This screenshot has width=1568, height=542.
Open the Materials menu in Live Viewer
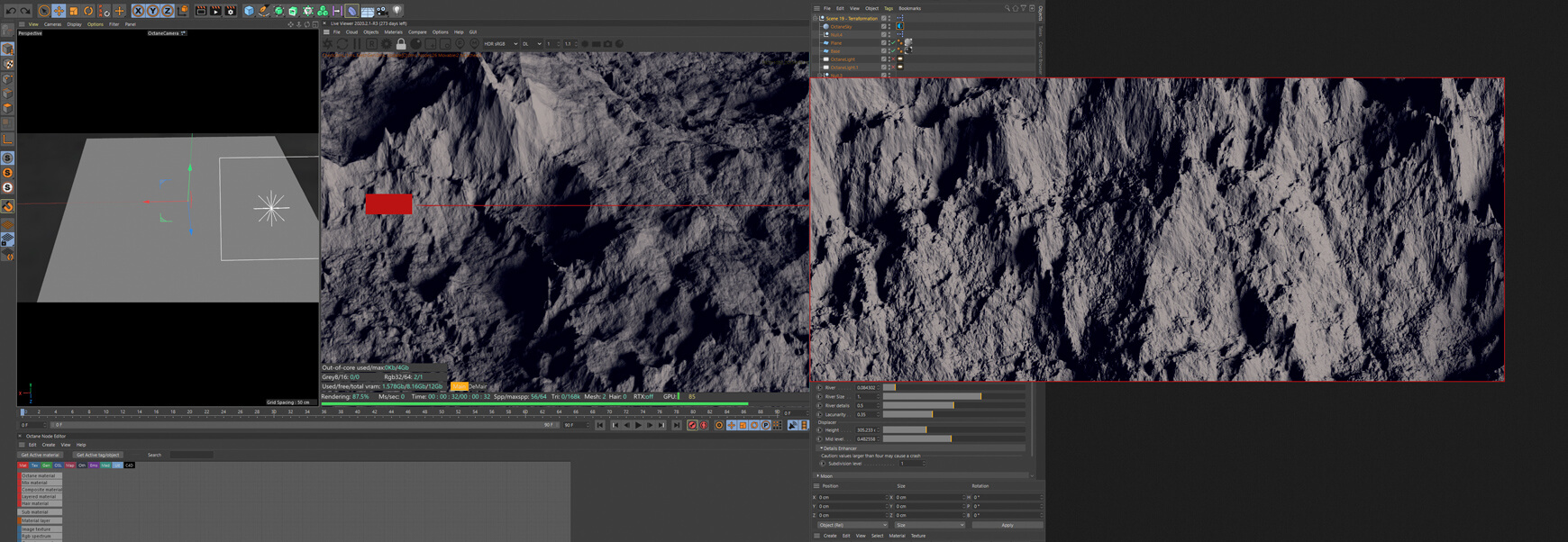[x=393, y=32]
